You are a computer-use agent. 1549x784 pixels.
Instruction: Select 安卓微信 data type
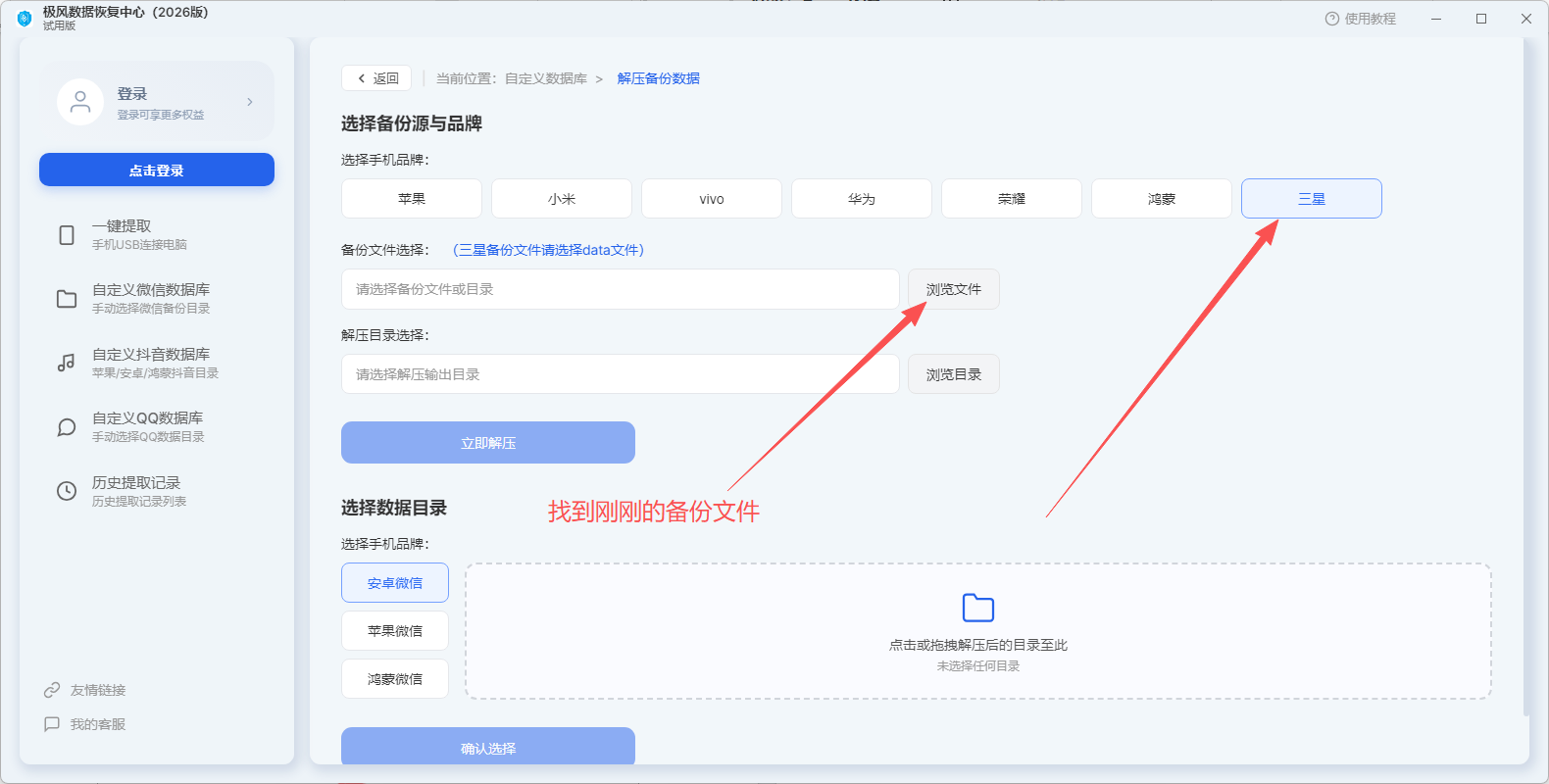tap(395, 583)
